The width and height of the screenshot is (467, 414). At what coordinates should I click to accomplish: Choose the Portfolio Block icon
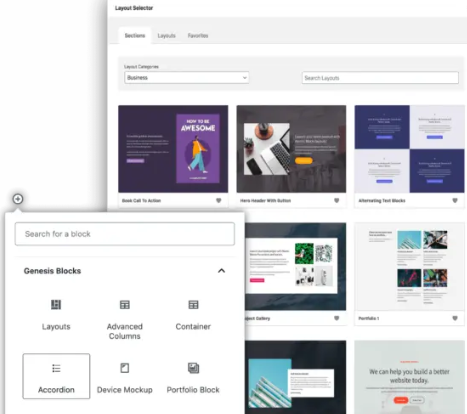193,368
